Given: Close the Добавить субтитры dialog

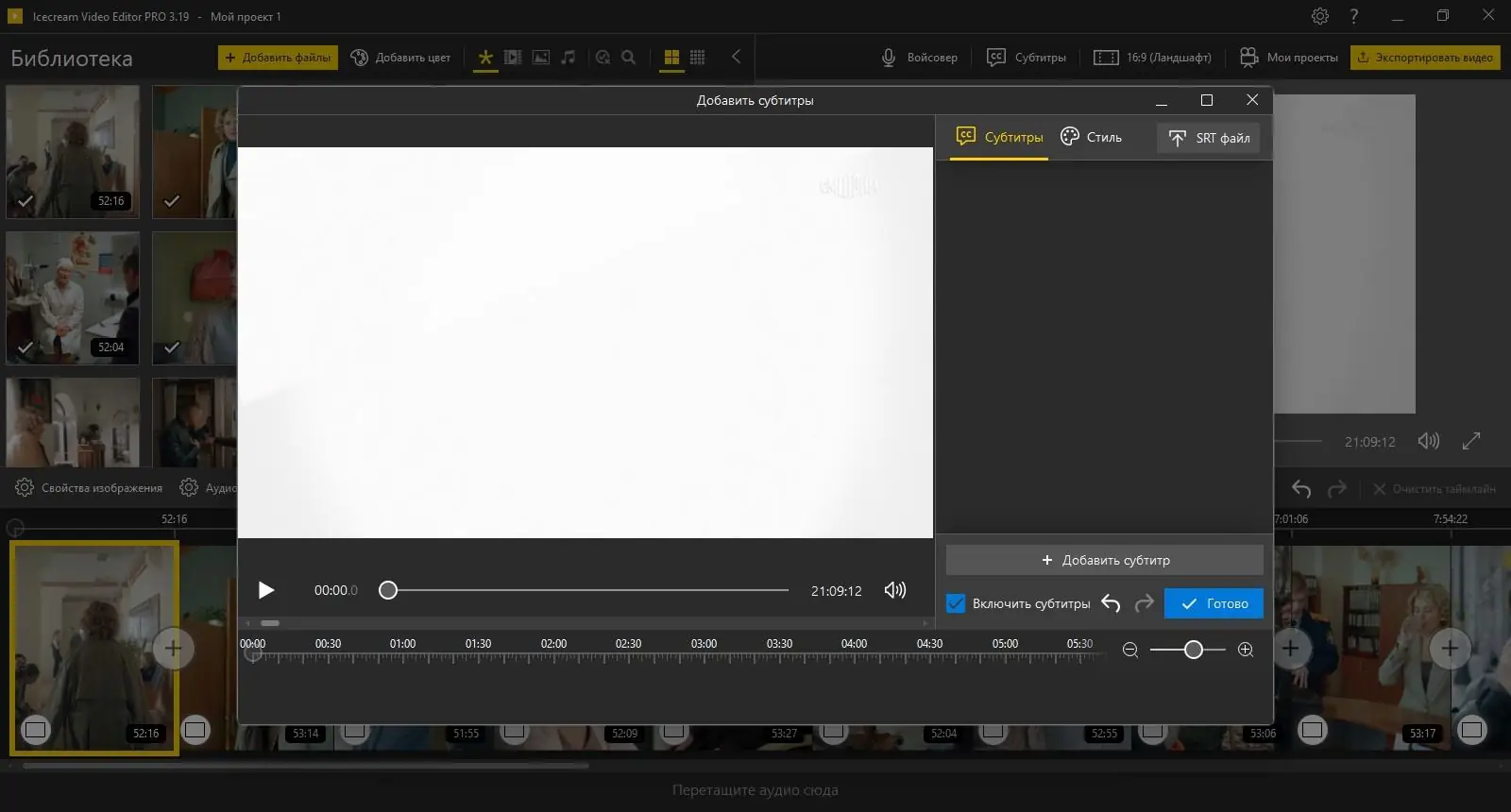Looking at the screenshot, I should coord(1252,100).
